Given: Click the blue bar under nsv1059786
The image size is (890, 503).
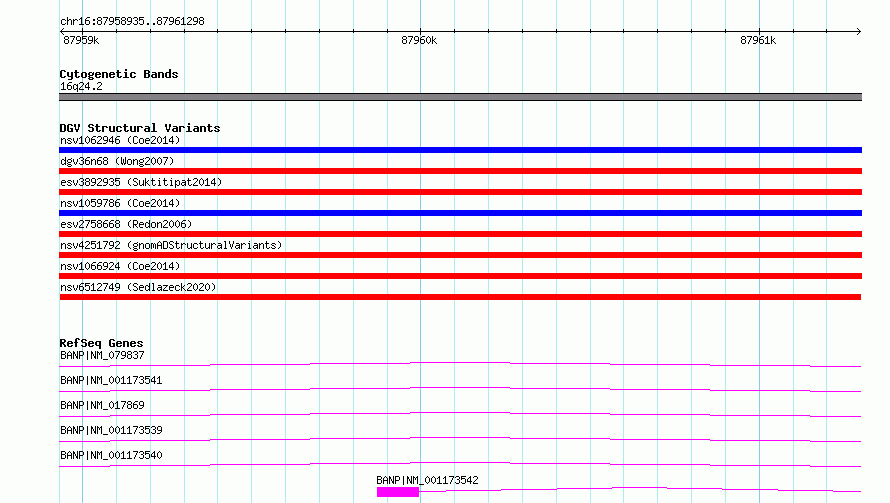Looking at the screenshot, I should pyautogui.click(x=460, y=213).
